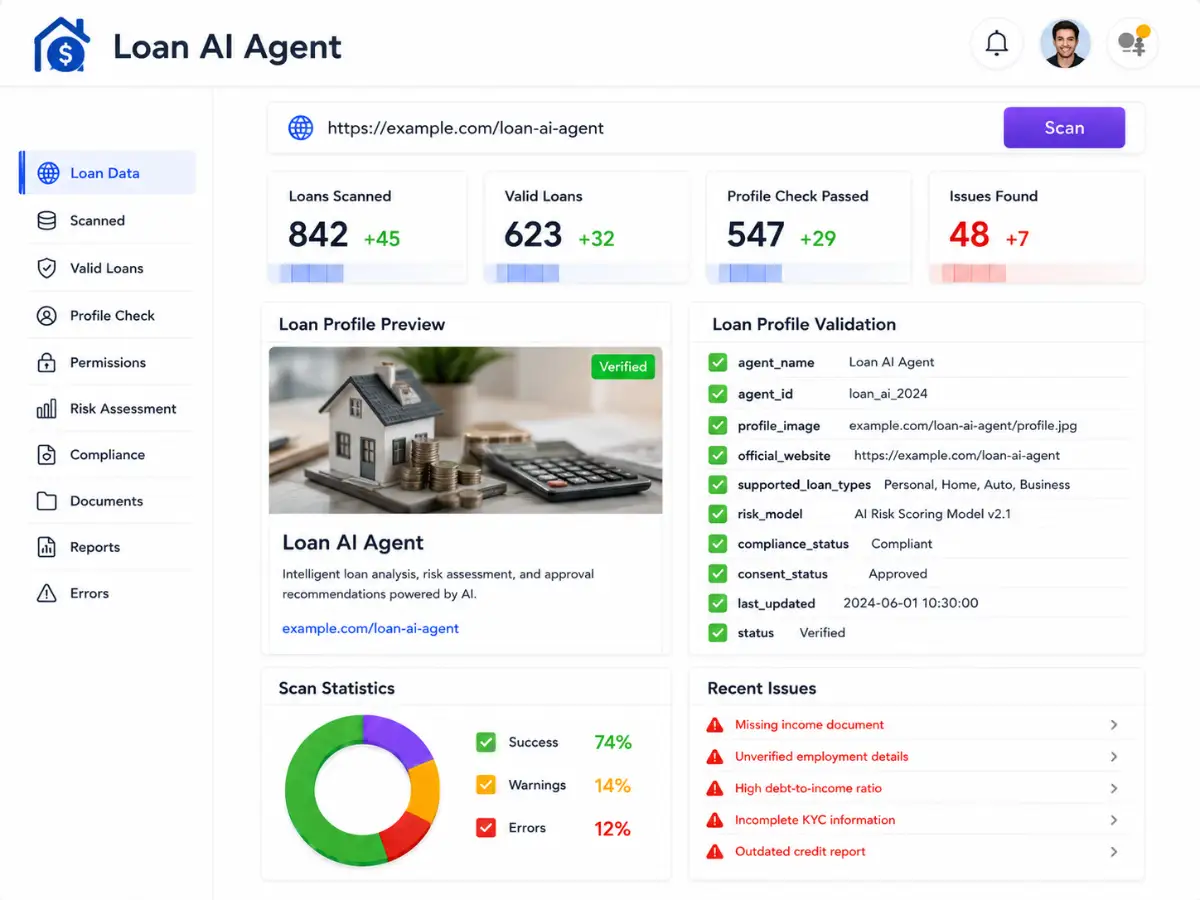
Task: Go to Valid Loans section
Action: point(110,268)
